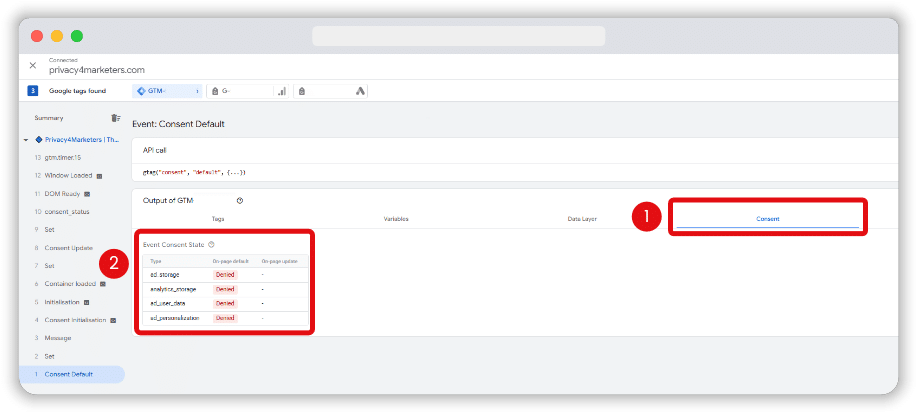Viewport: 916px width, 412px height.
Task: Click the browser address bar
Action: [x=459, y=36]
